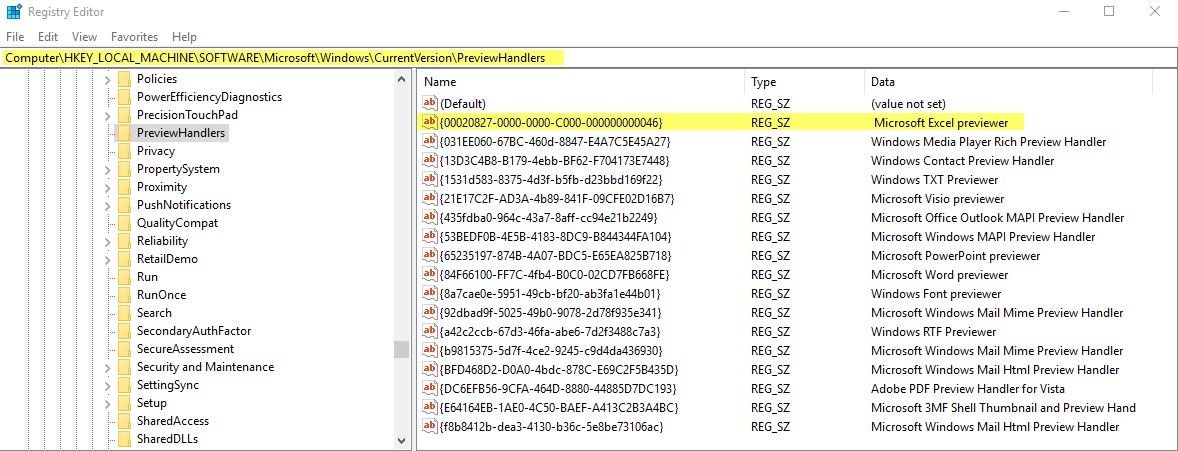Screen dimensions: 1178x451
Task: Click the folder icon beside PreviewHandlers key
Action: pyautogui.click(x=124, y=133)
